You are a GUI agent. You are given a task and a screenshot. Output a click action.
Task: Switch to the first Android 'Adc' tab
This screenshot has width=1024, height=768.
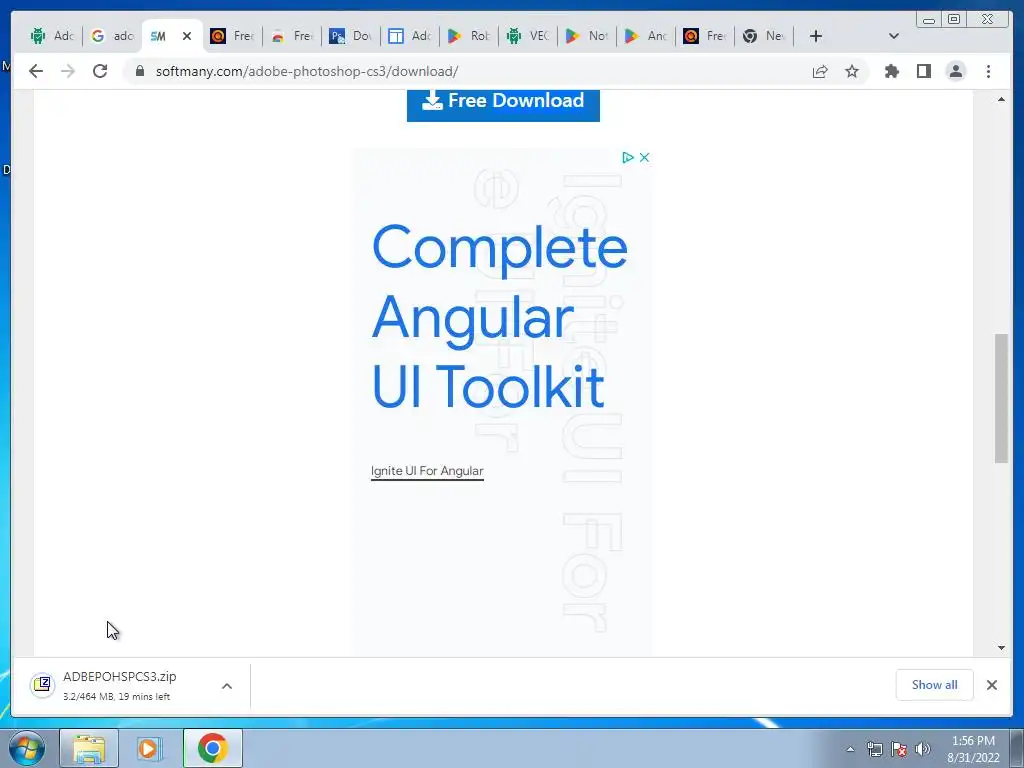click(53, 36)
